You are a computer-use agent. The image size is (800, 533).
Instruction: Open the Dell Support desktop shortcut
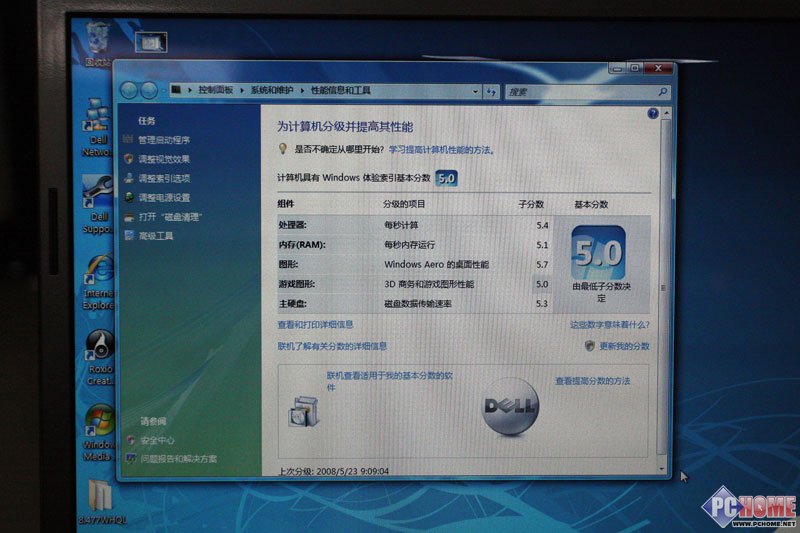(97, 204)
